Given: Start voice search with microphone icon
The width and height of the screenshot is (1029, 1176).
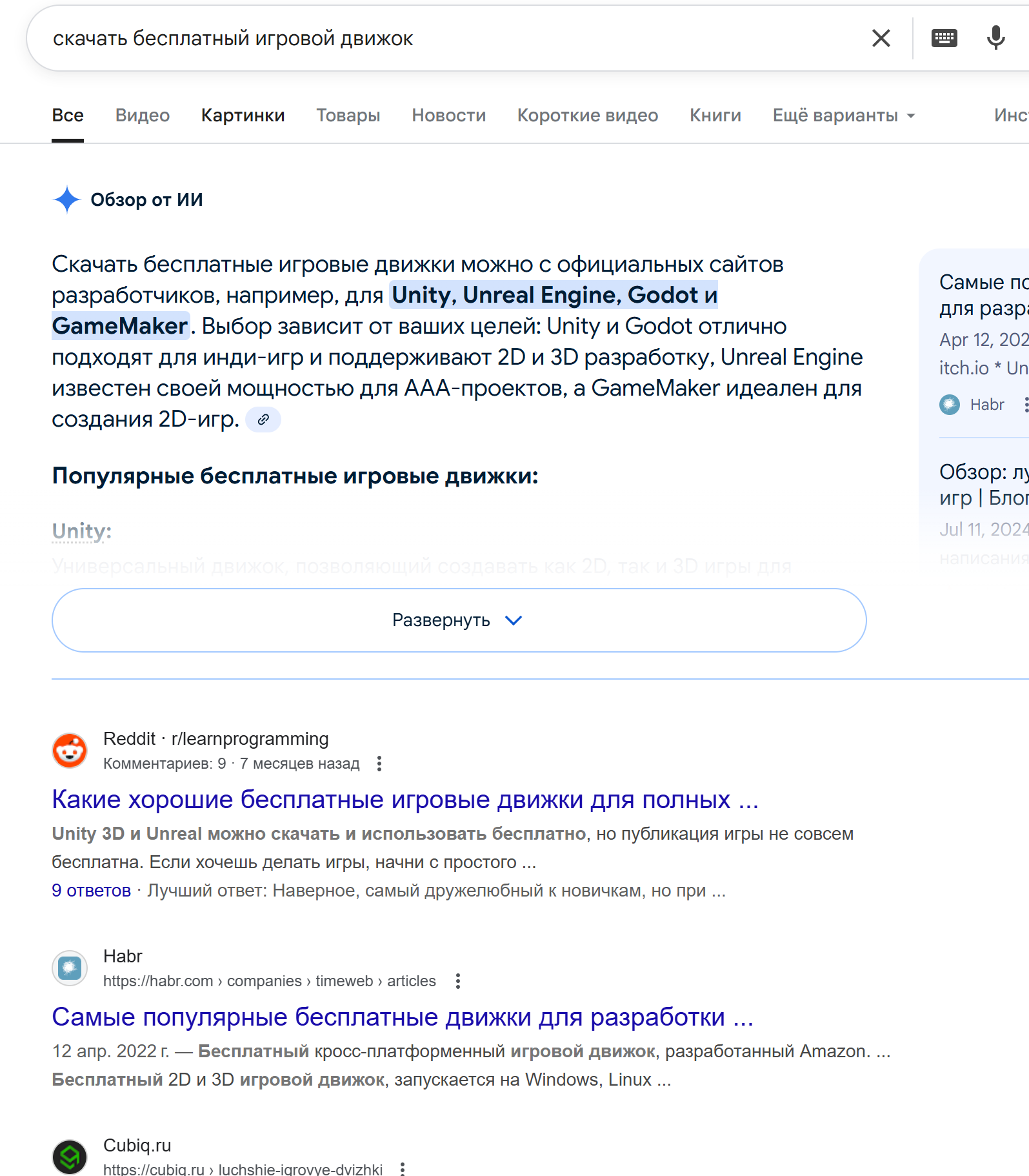Looking at the screenshot, I should (995, 39).
